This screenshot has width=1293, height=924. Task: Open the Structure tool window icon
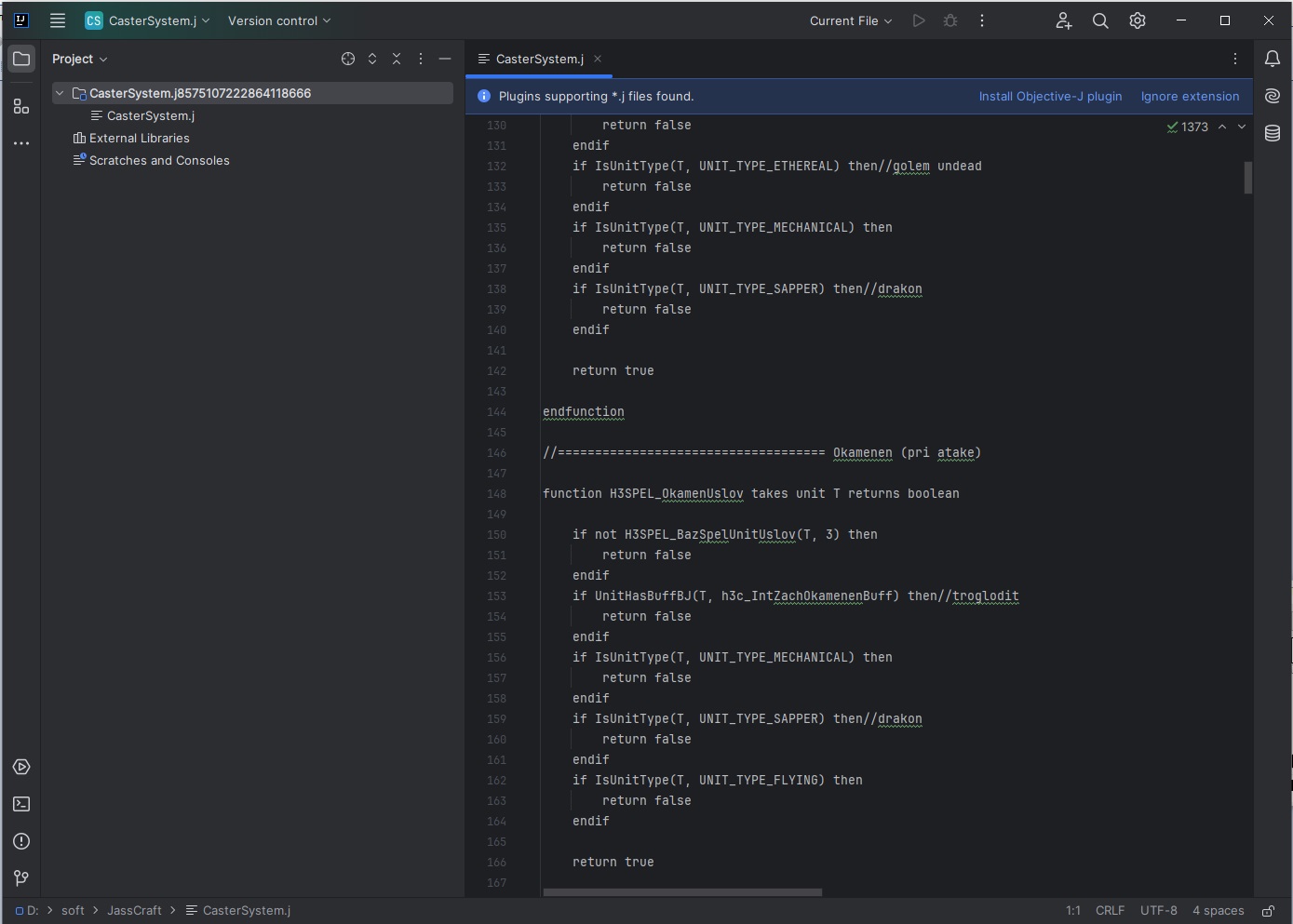click(21, 107)
